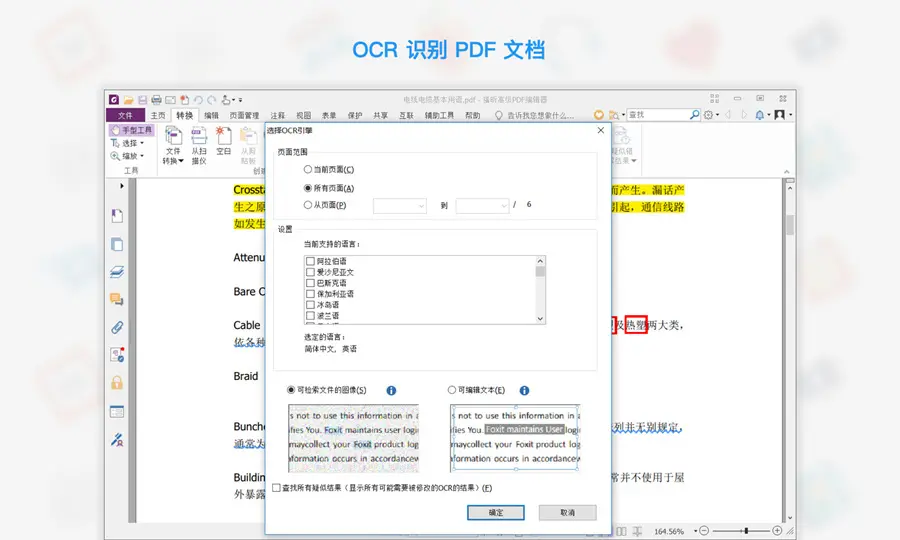Open the 文件 menu tab
Image resolution: width=900 pixels, height=540 pixels.
pyautogui.click(x=125, y=115)
